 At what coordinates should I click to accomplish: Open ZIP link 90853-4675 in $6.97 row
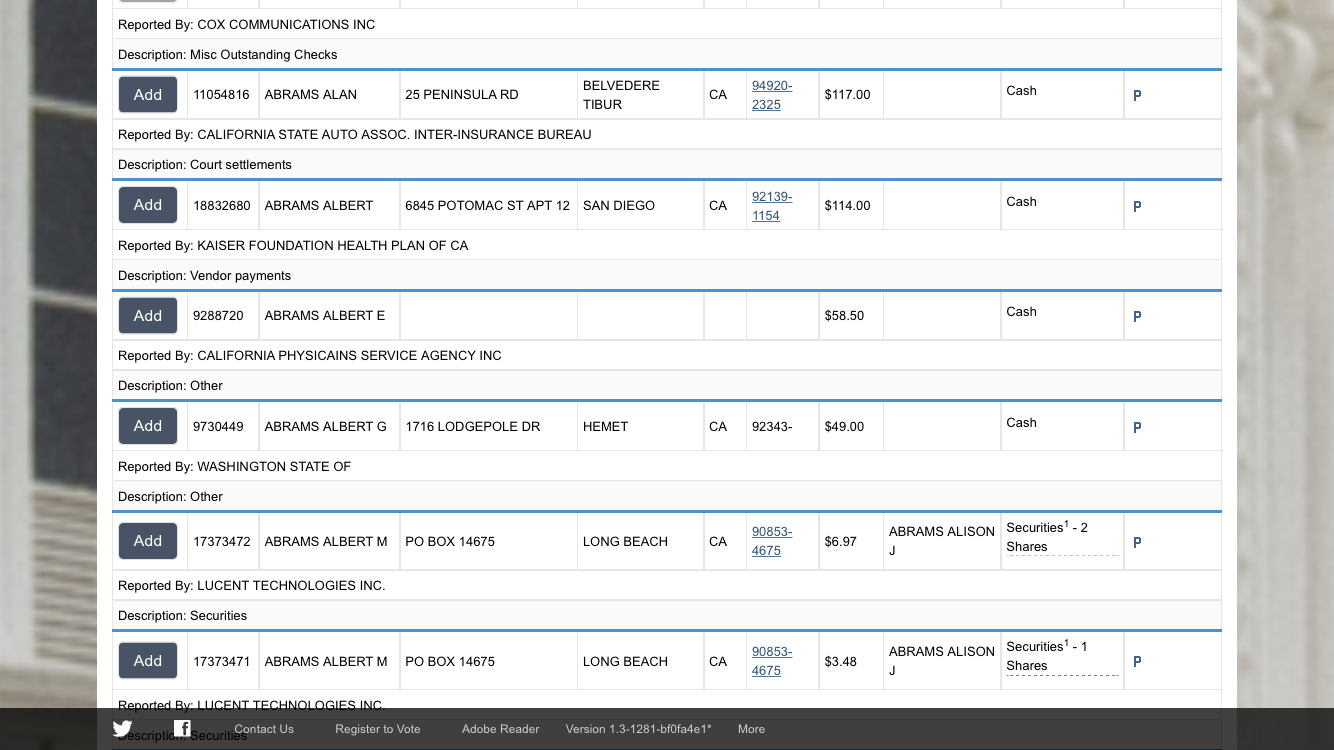point(772,541)
